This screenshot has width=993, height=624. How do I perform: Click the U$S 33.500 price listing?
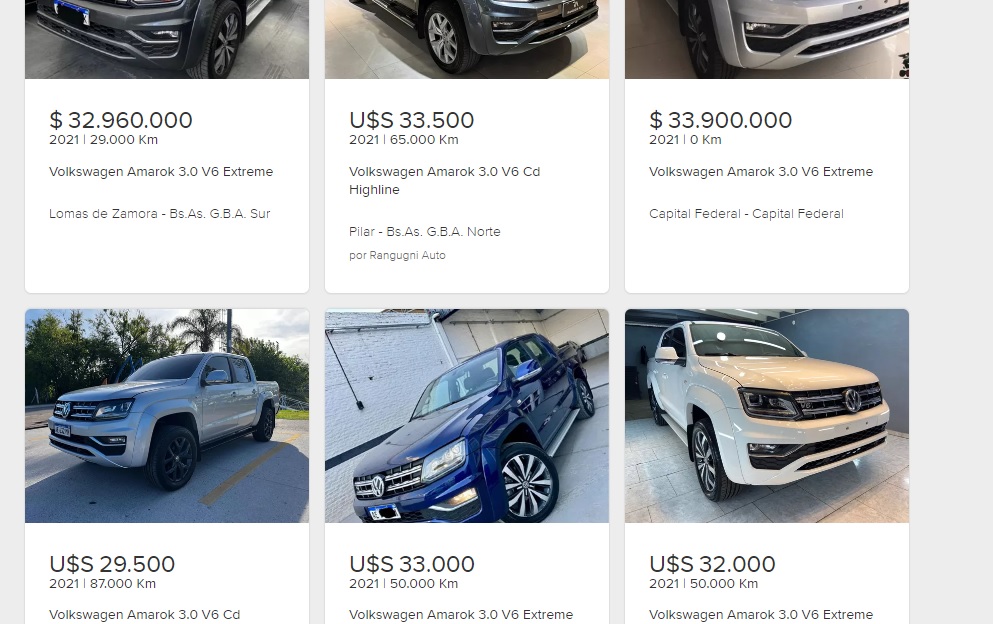coord(412,120)
